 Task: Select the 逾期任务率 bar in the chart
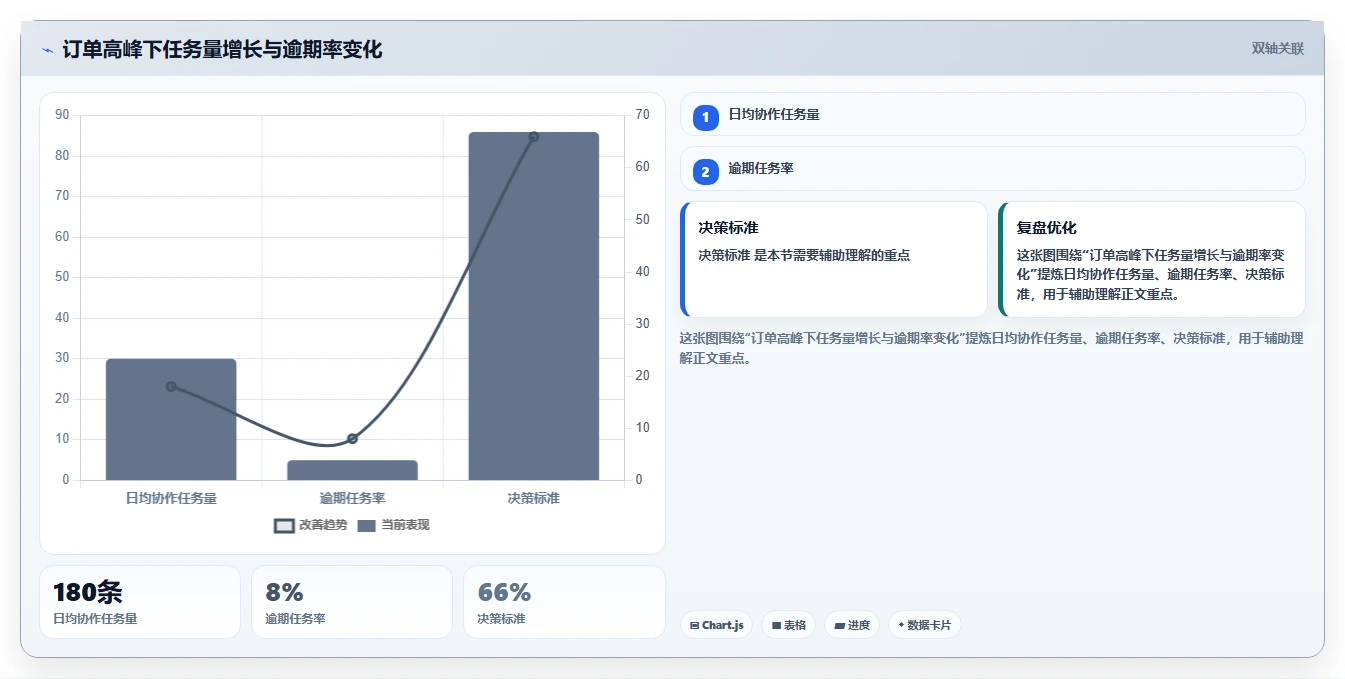[x=352, y=470]
